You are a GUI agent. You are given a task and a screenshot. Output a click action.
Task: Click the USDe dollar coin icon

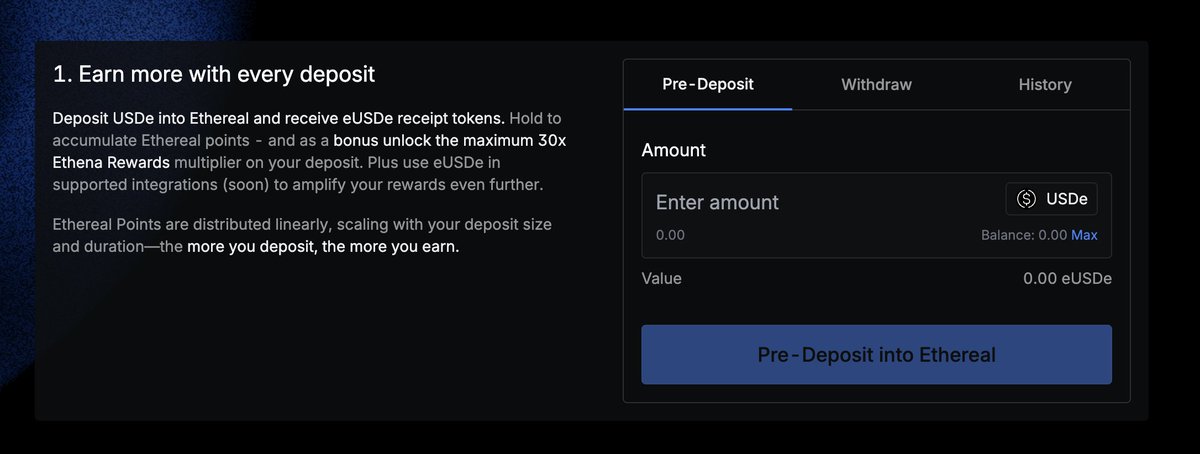[x=1026, y=200]
